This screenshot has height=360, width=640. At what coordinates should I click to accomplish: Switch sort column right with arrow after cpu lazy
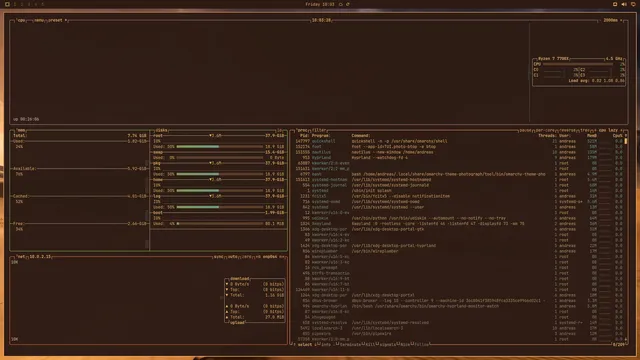[622, 130]
